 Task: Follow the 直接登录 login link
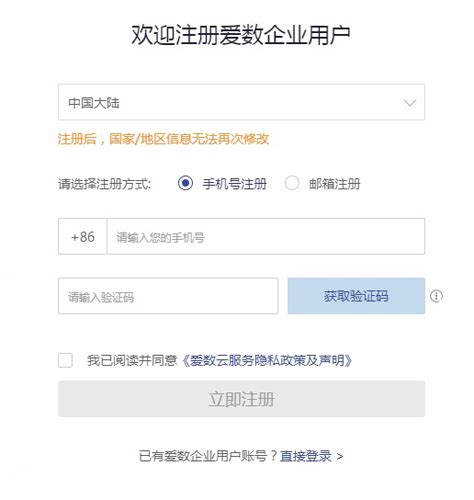pyautogui.click(x=306, y=456)
